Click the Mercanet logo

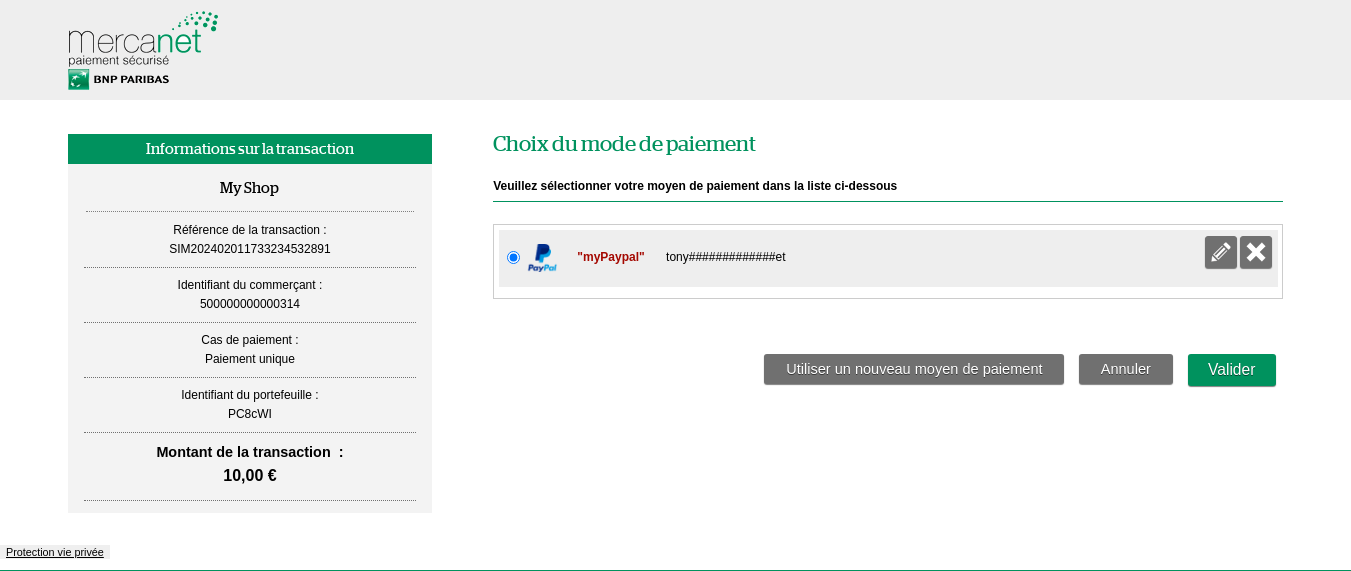143,39
